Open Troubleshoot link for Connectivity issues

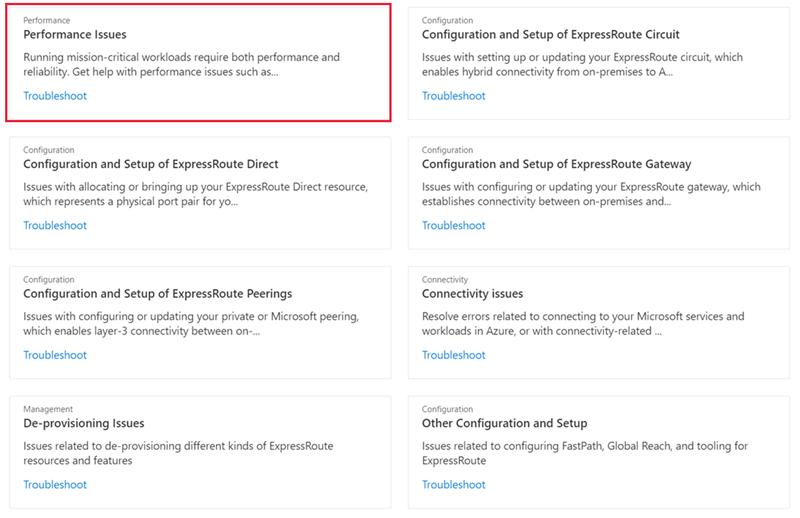[453, 355]
